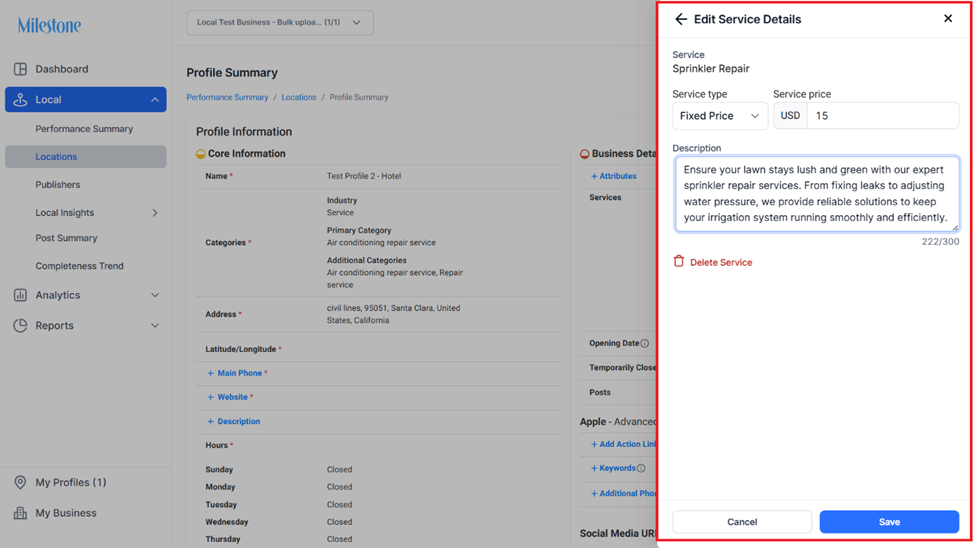Click the Performance Summary breadcrumb link
Image resolution: width=974 pixels, height=548 pixels.
(227, 98)
